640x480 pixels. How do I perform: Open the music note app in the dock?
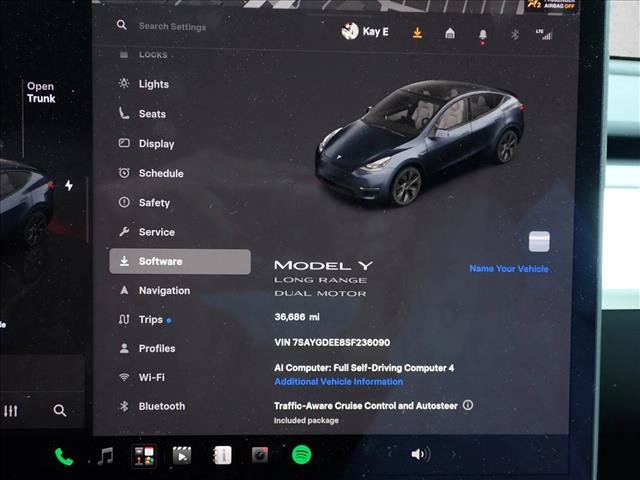click(x=106, y=456)
